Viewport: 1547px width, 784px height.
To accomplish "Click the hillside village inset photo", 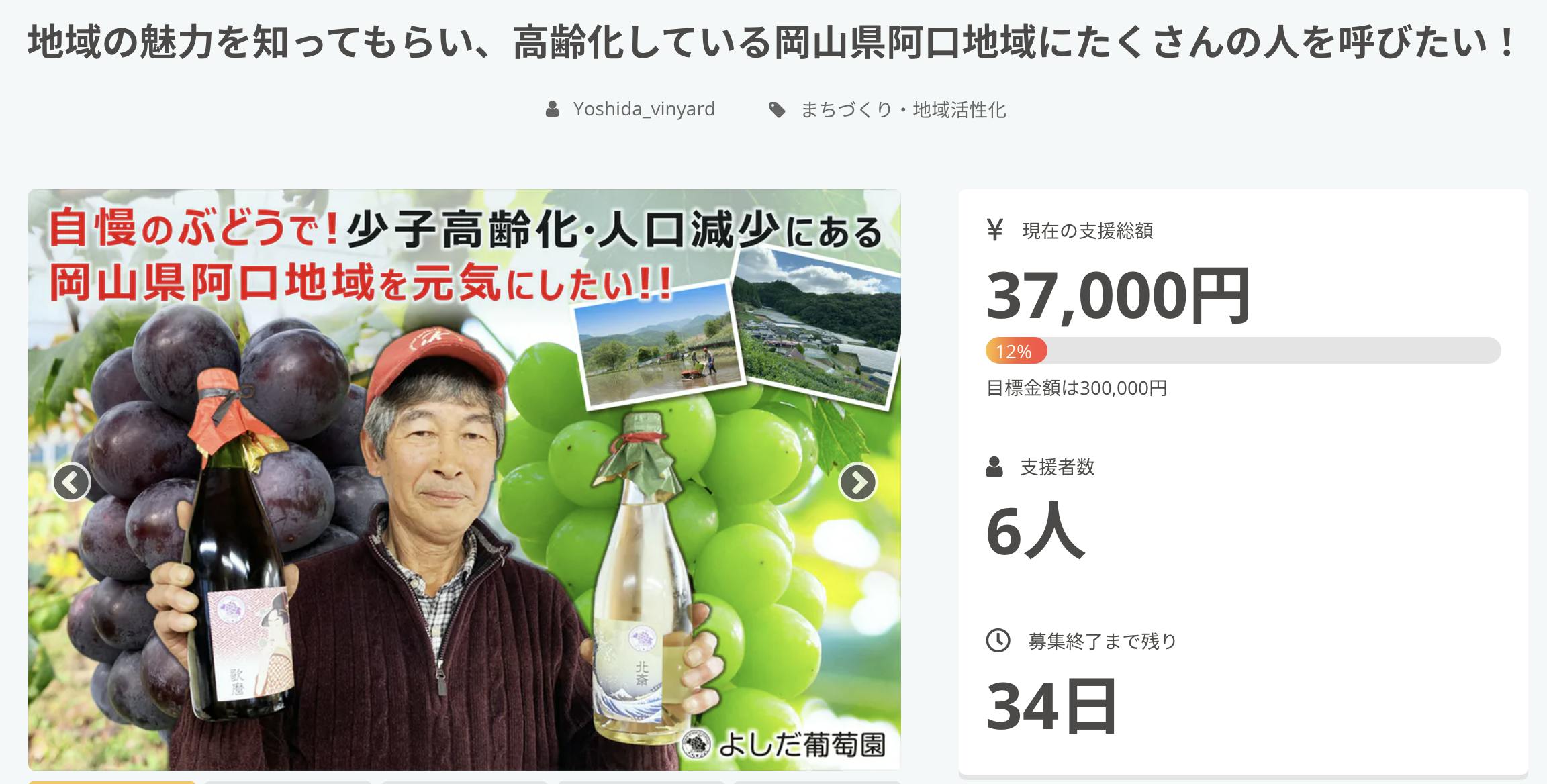I will click(816, 326).
